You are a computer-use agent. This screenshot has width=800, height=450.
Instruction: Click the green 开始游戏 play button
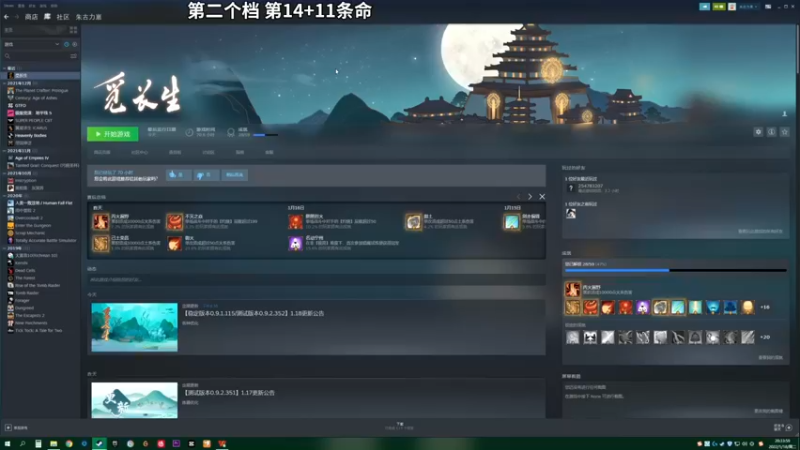(x=113, y=134)
